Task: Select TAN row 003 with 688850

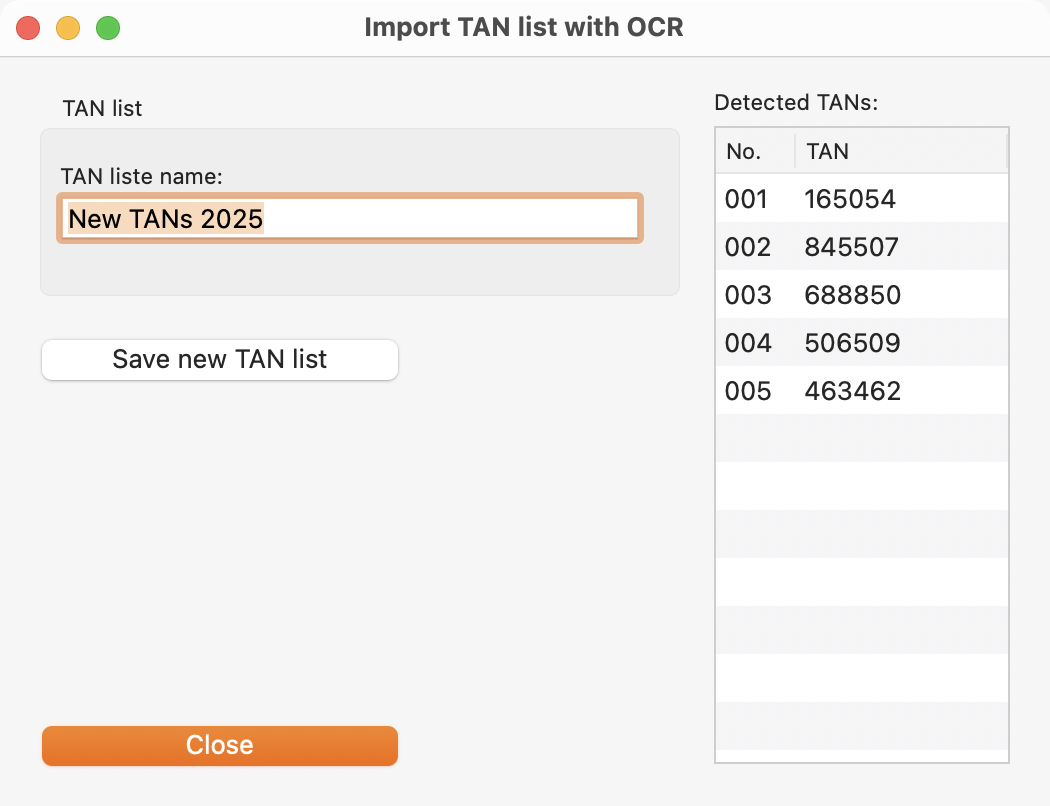Action: click(x=861, y=295)
